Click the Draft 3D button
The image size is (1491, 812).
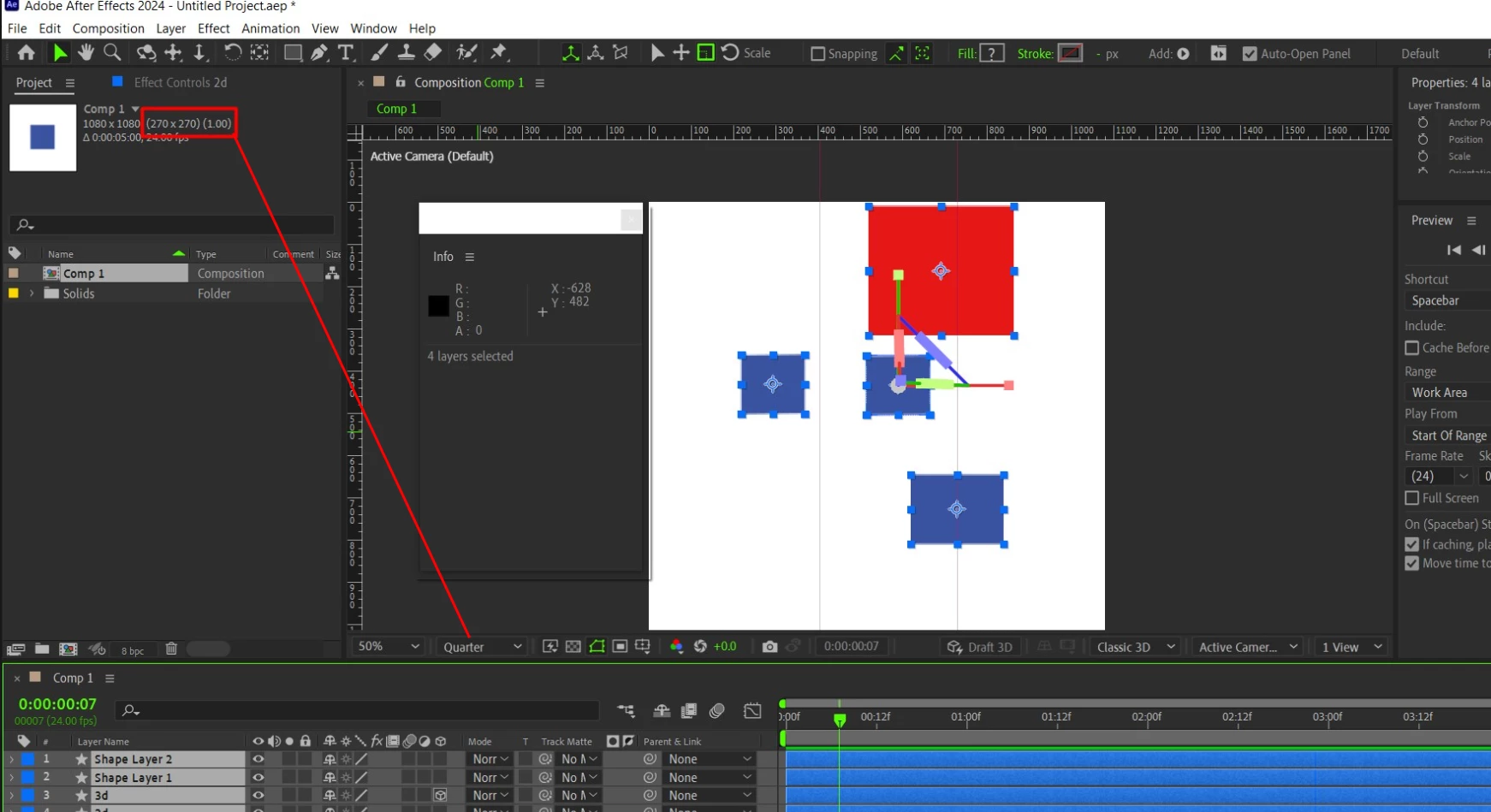pos(980,647)
